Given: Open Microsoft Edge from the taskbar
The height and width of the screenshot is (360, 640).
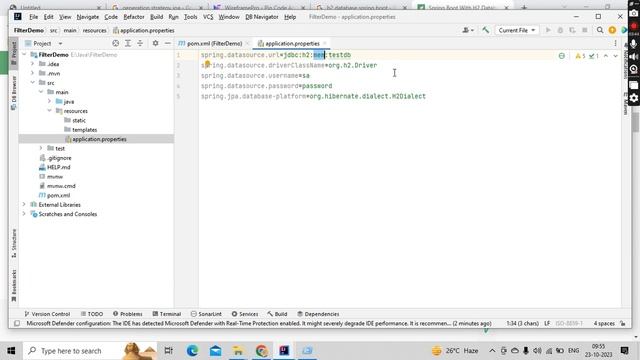Looking at the screenshot, I should (192, 351).
